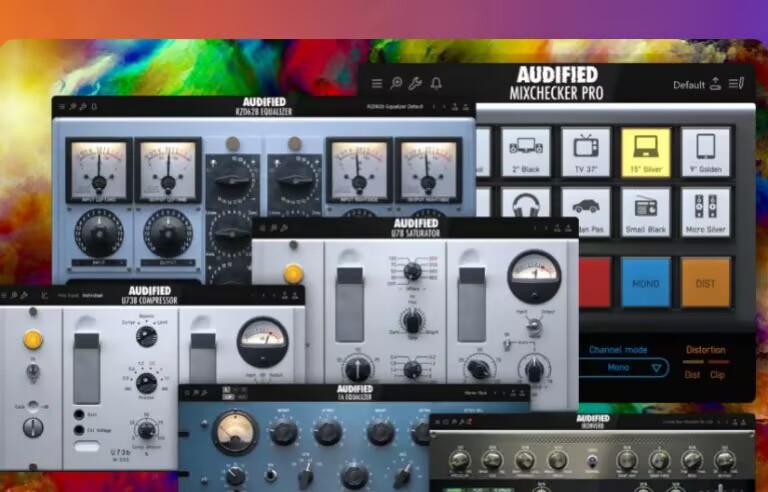Image resolution: width=768 pixels, height=492 pixels.
Task: Click the MixChecker Pro zoom magnifier icon
Action: click(396, 83)
